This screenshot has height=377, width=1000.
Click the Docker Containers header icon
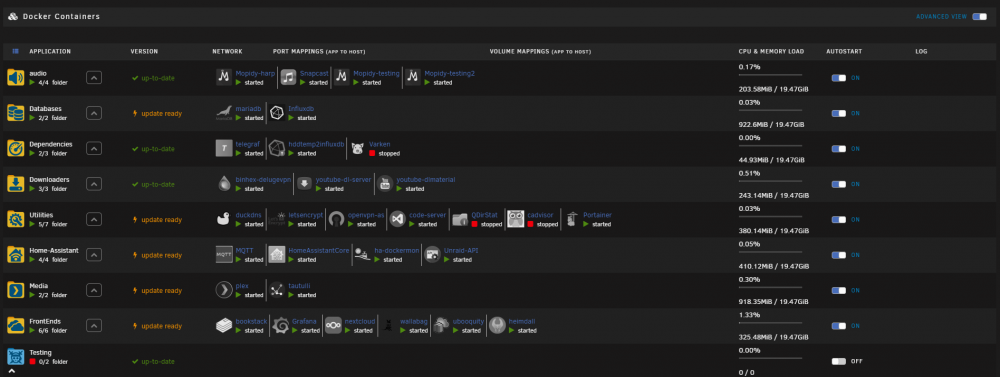click(x=13, y=17)
